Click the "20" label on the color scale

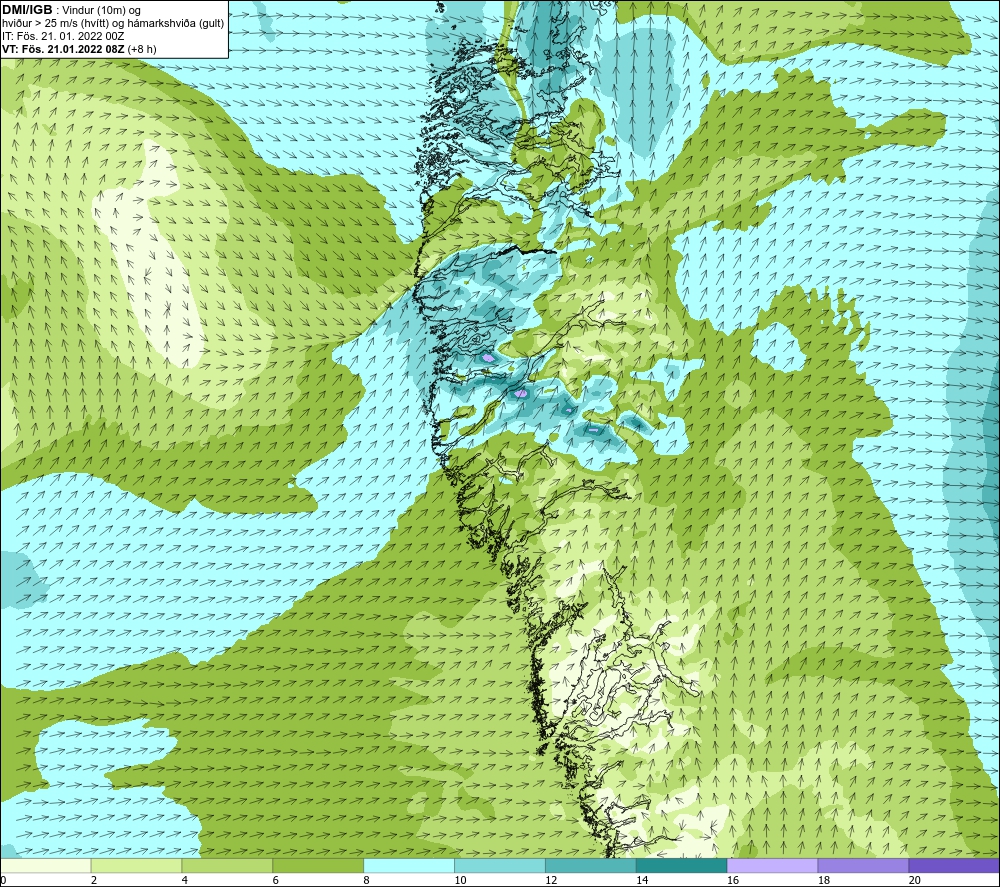click(x=915, y=881)
